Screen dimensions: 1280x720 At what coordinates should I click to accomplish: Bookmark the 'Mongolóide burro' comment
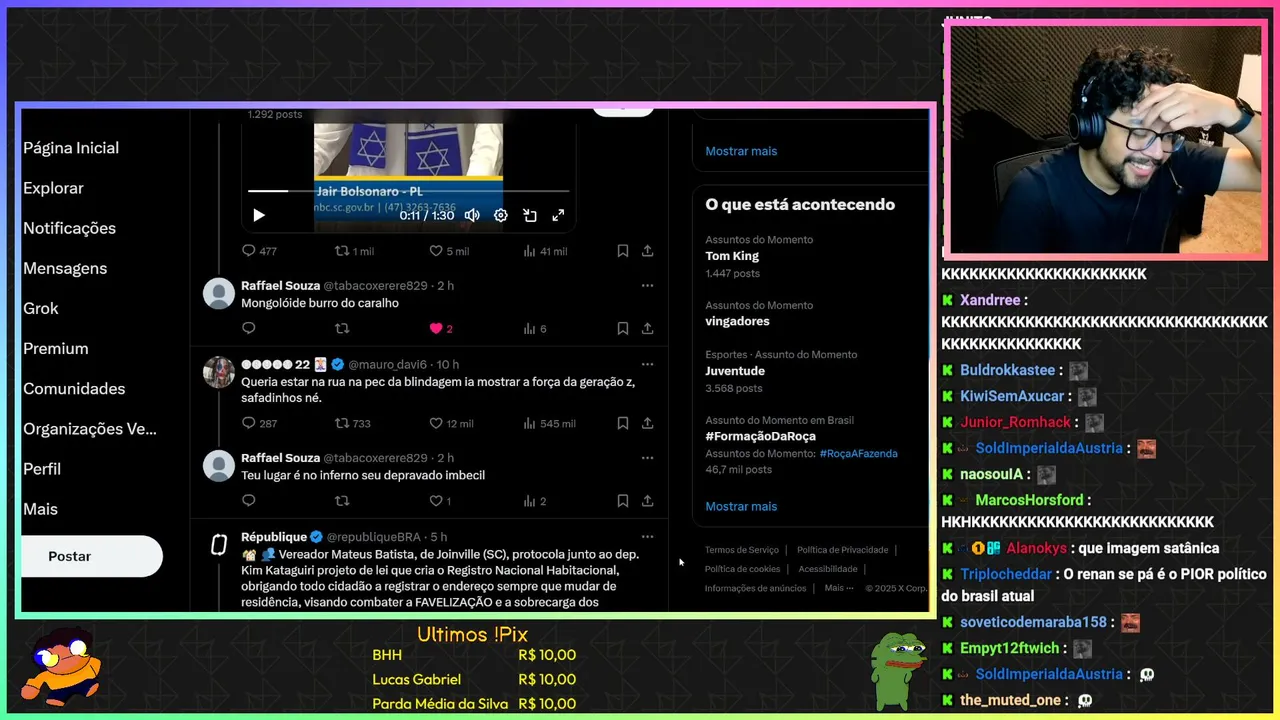[622, 328]
